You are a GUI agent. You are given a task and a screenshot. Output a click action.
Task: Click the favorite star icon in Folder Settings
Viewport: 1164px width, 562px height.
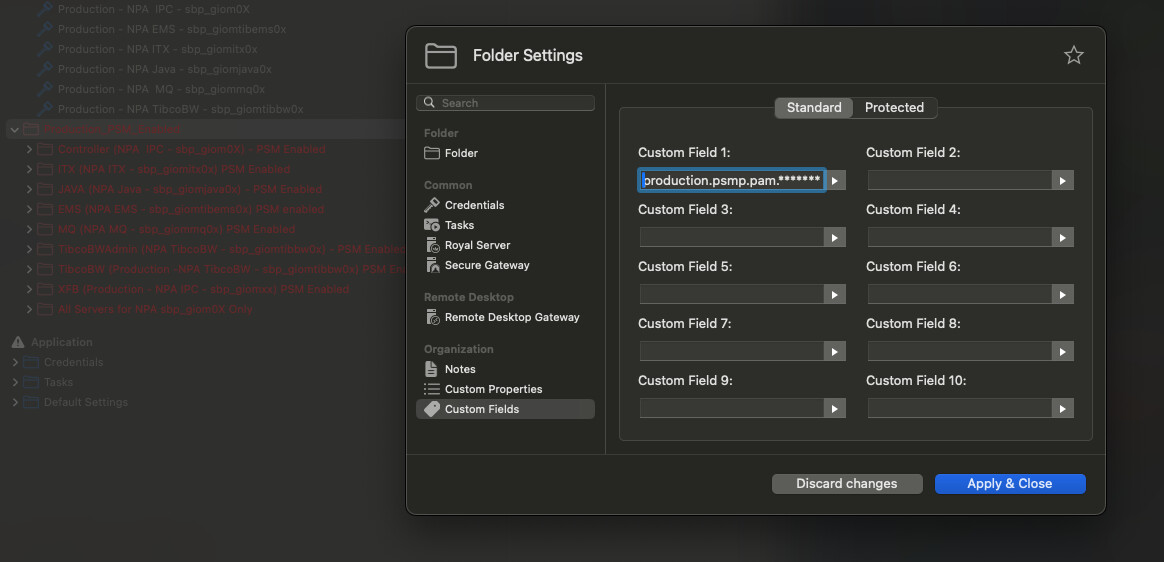pos(1073,56)
